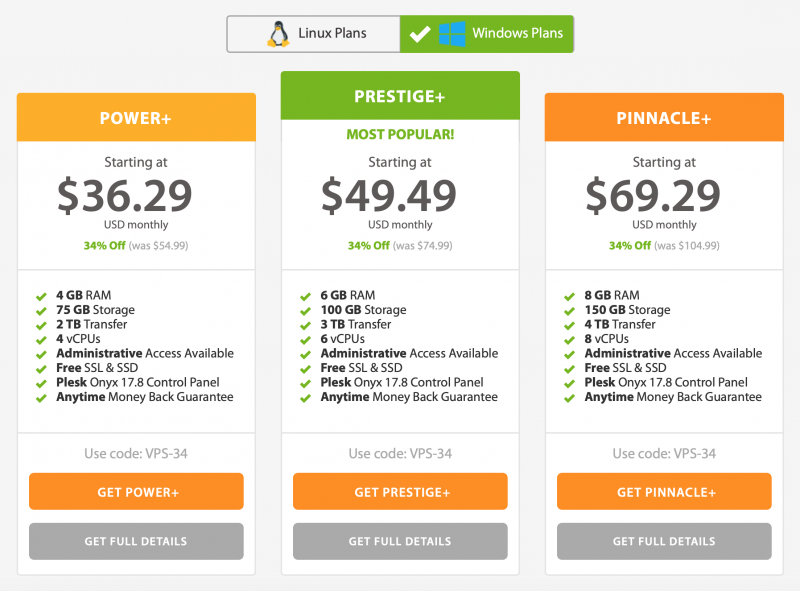Click green check next to 4 GB RAM
This screenshot has height=591, width=800.
[x=41, y=296]
